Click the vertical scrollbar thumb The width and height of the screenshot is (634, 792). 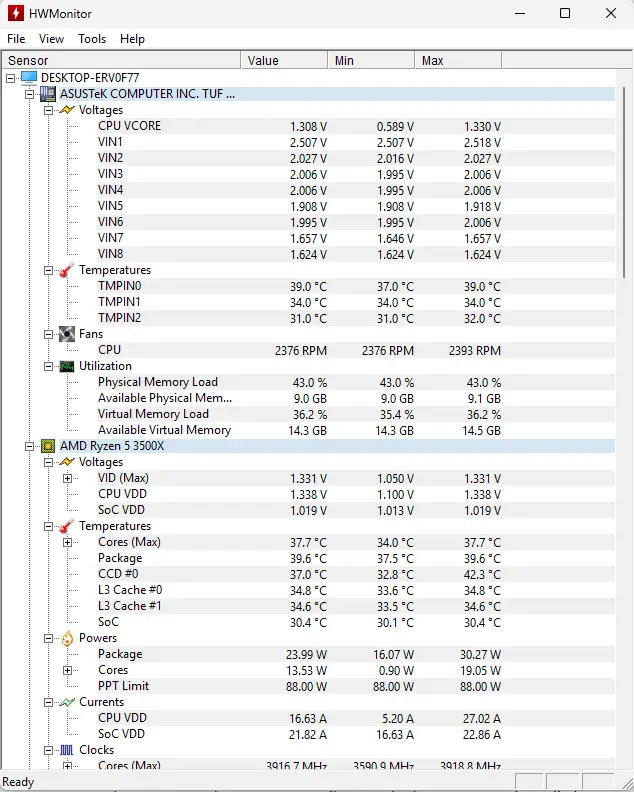[x=624, y=182]
